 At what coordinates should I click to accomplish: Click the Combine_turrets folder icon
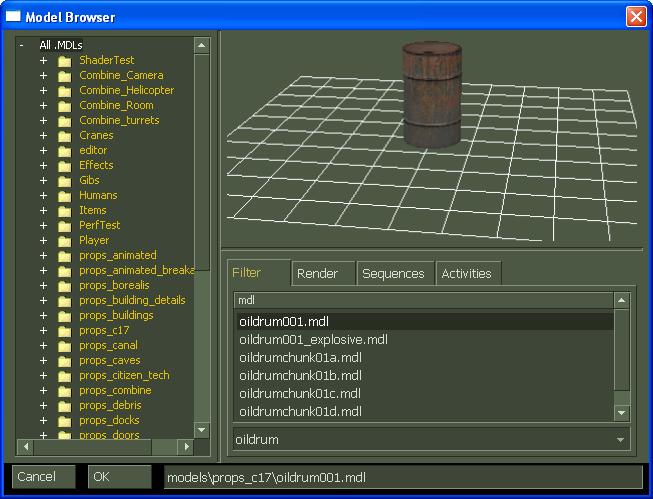coord(65,121)
